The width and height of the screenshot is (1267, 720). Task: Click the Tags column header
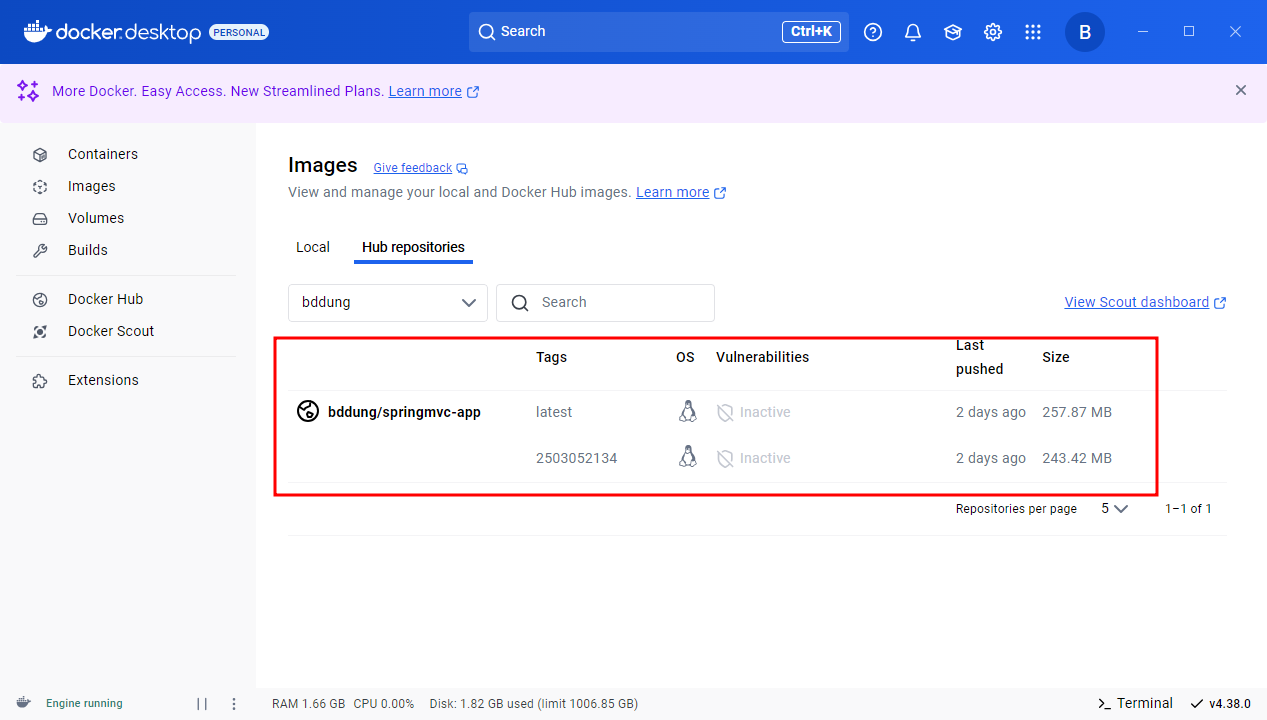click(x=551, y=357)
